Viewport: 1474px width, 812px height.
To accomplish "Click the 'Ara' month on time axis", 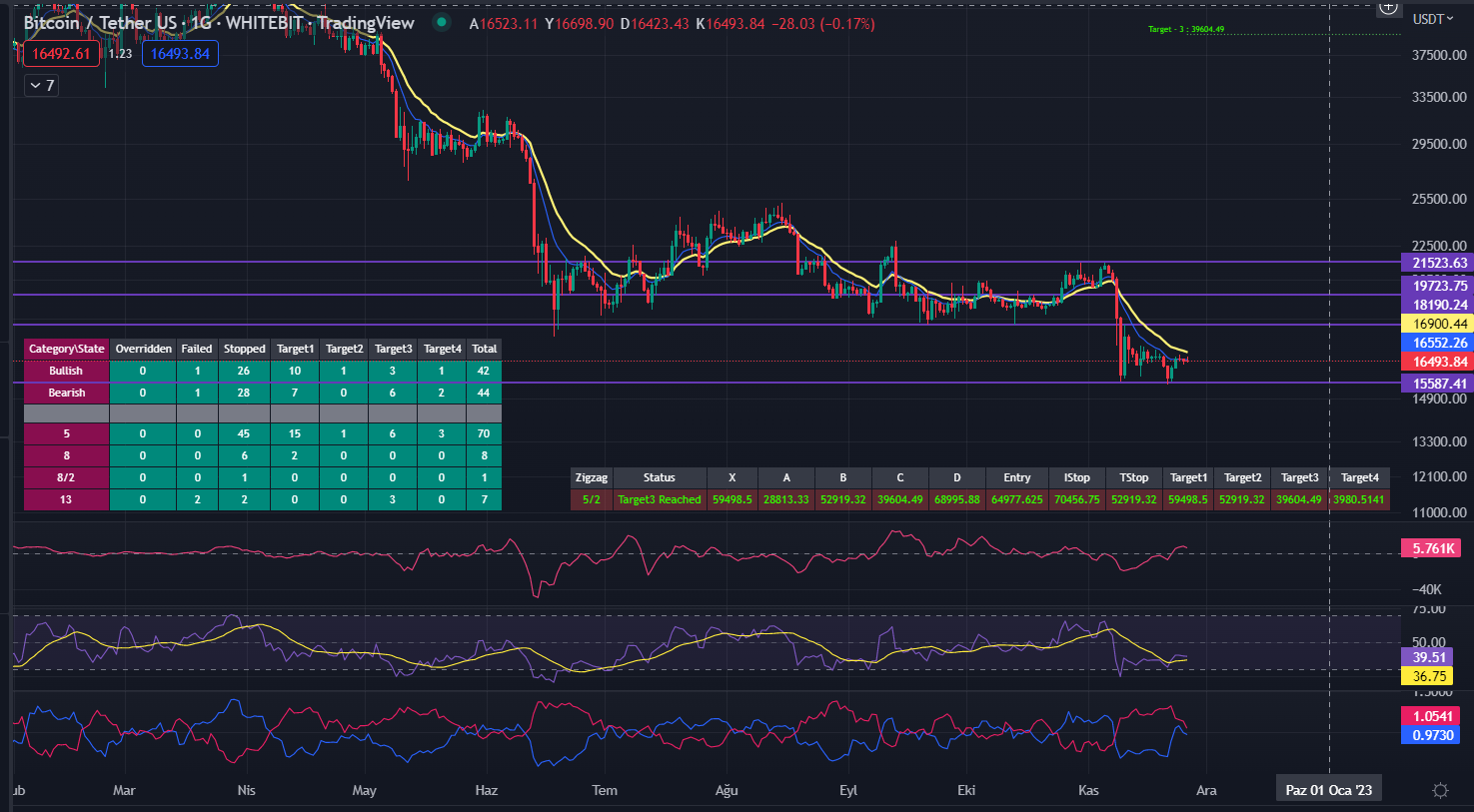I will pyautogui.click(x=1206, y=790).
